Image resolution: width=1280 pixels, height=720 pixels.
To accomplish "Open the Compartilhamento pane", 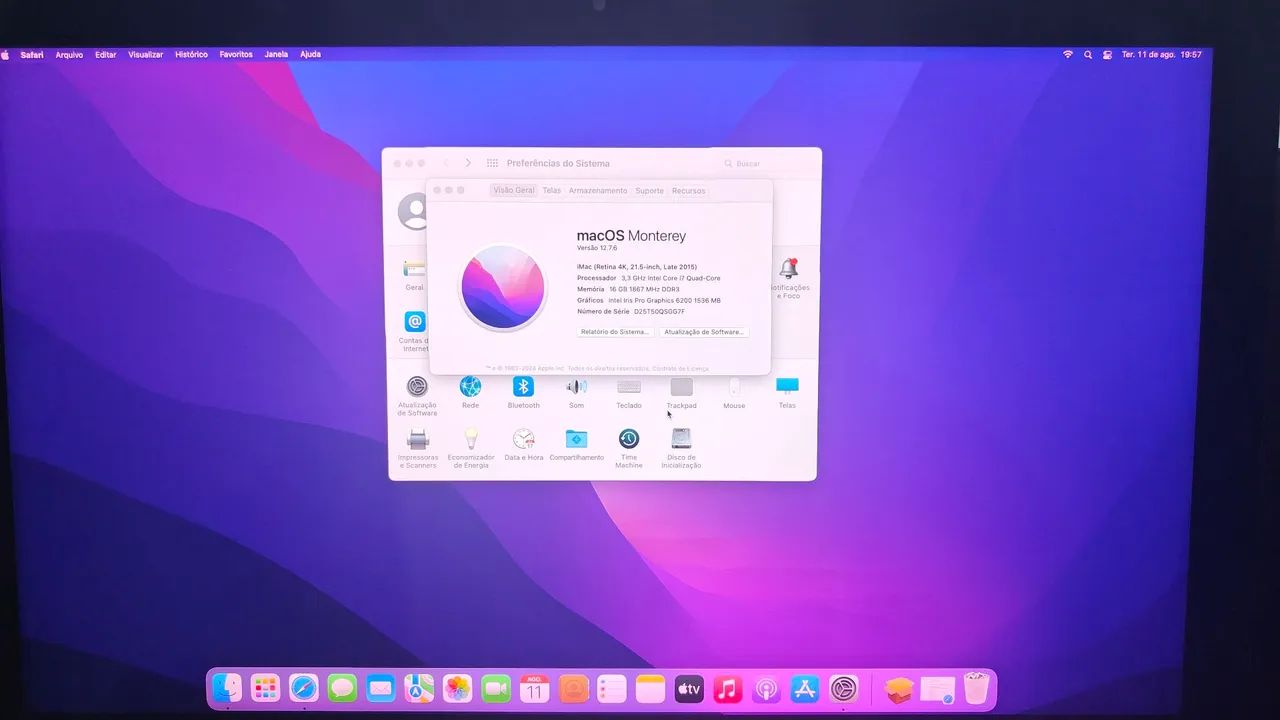I will 576,445.
